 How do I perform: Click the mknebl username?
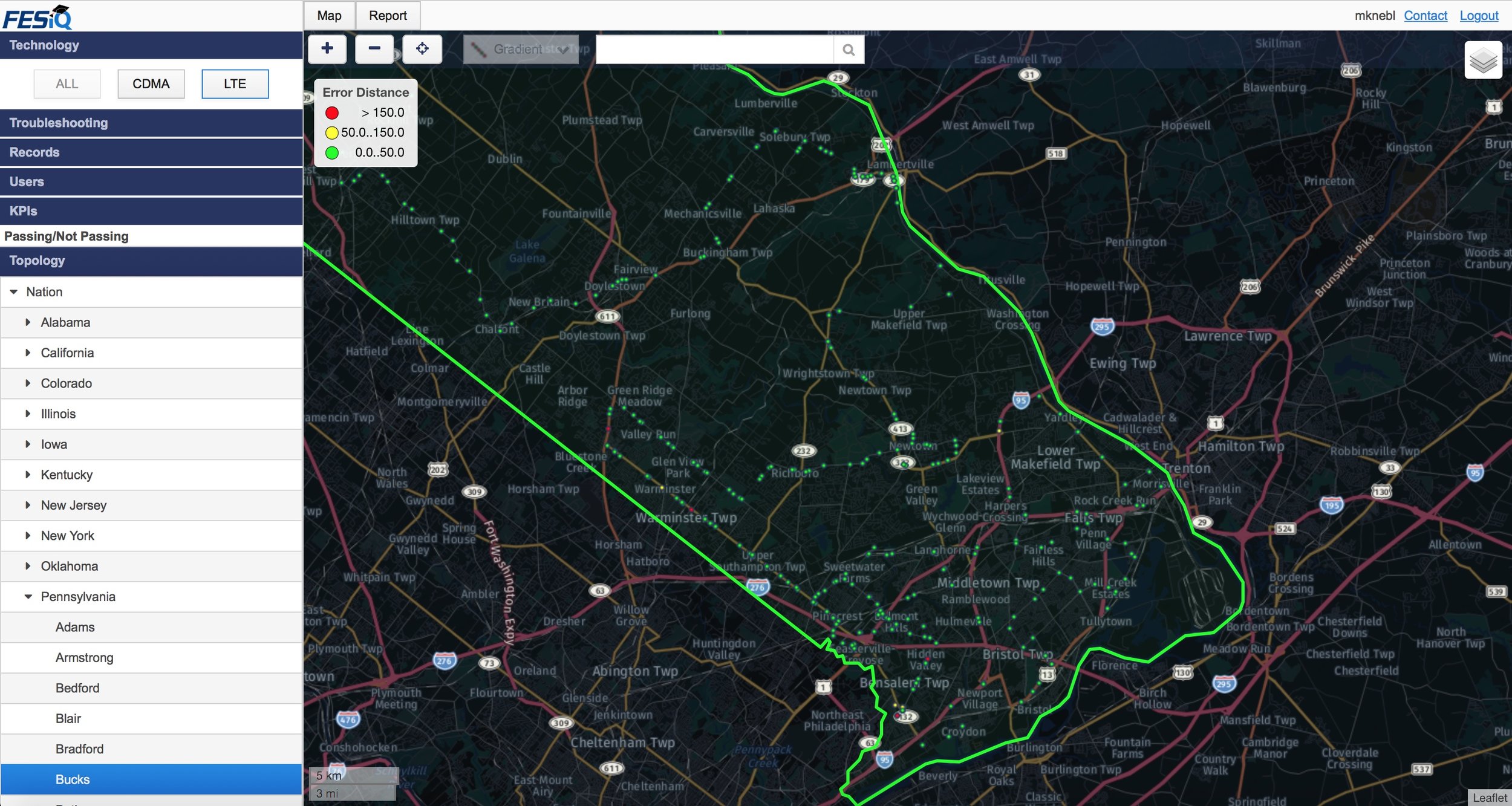coord(1375,16)
